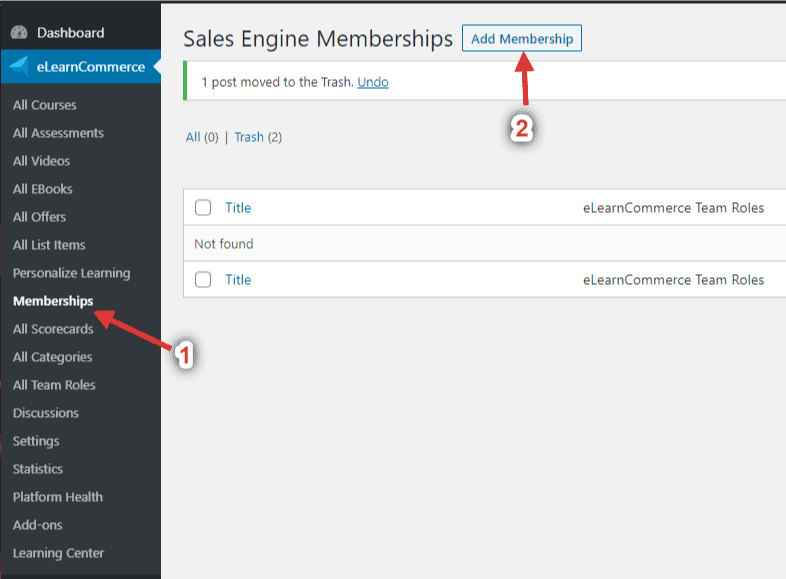This screenshot has height=579, width=786.
Task: Sort by the bottom Title column footer
Action: (238, 280)
